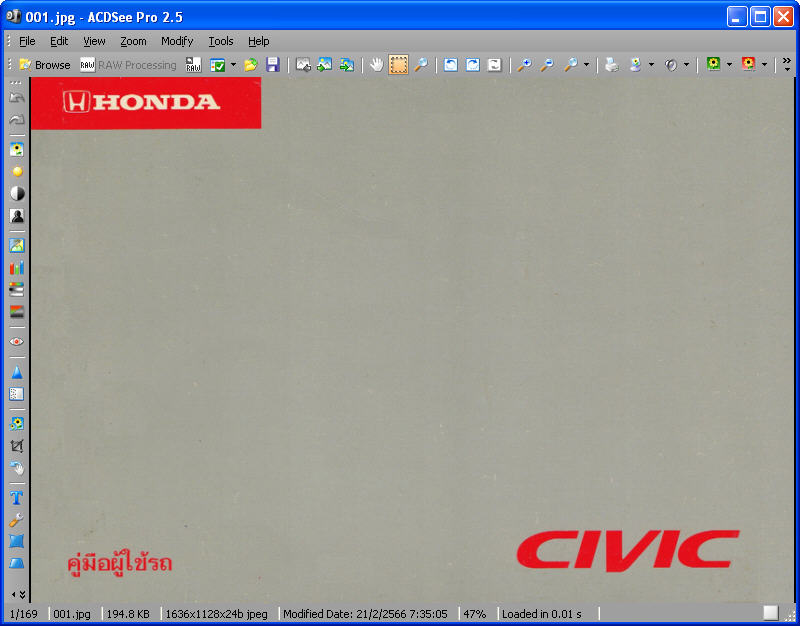Select the Zoom magnifier tool
Image resolution: width=800 pixels, height=626 pixels.
pyautogui.click(x=421, y=65)
